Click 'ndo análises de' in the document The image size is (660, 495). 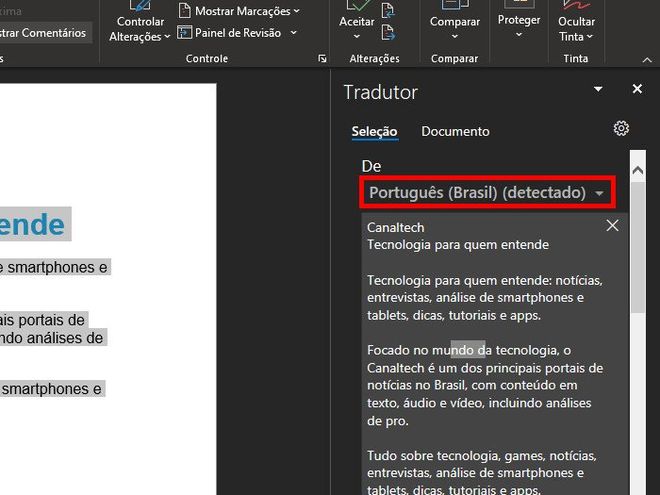pos(51,338)
